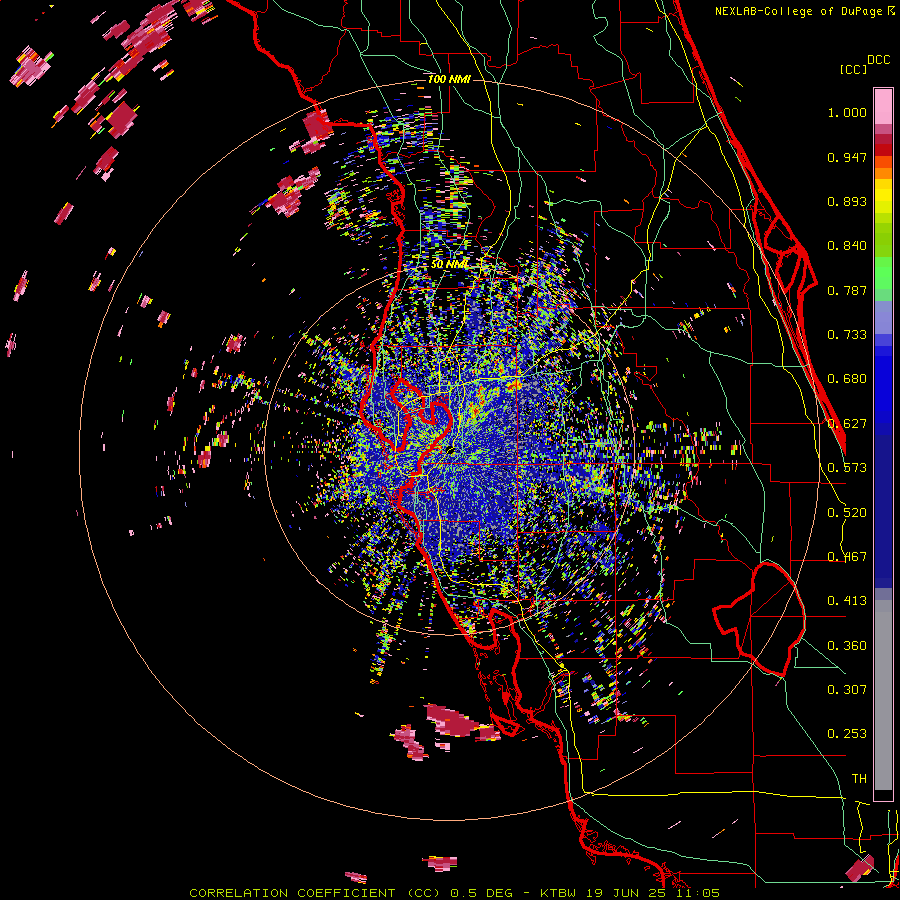Viewport: 900px width, 900px height.
Task: Select the 0.307 scale value
Action: [x=847, y=689]
